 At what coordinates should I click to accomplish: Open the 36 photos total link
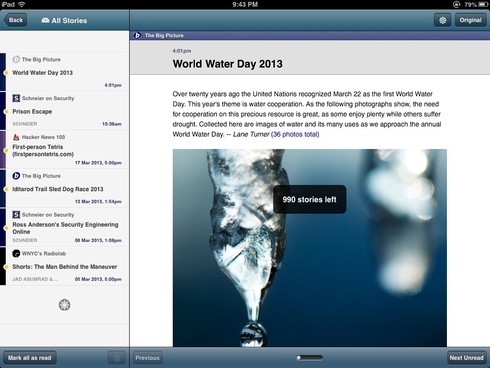(295, 134)
